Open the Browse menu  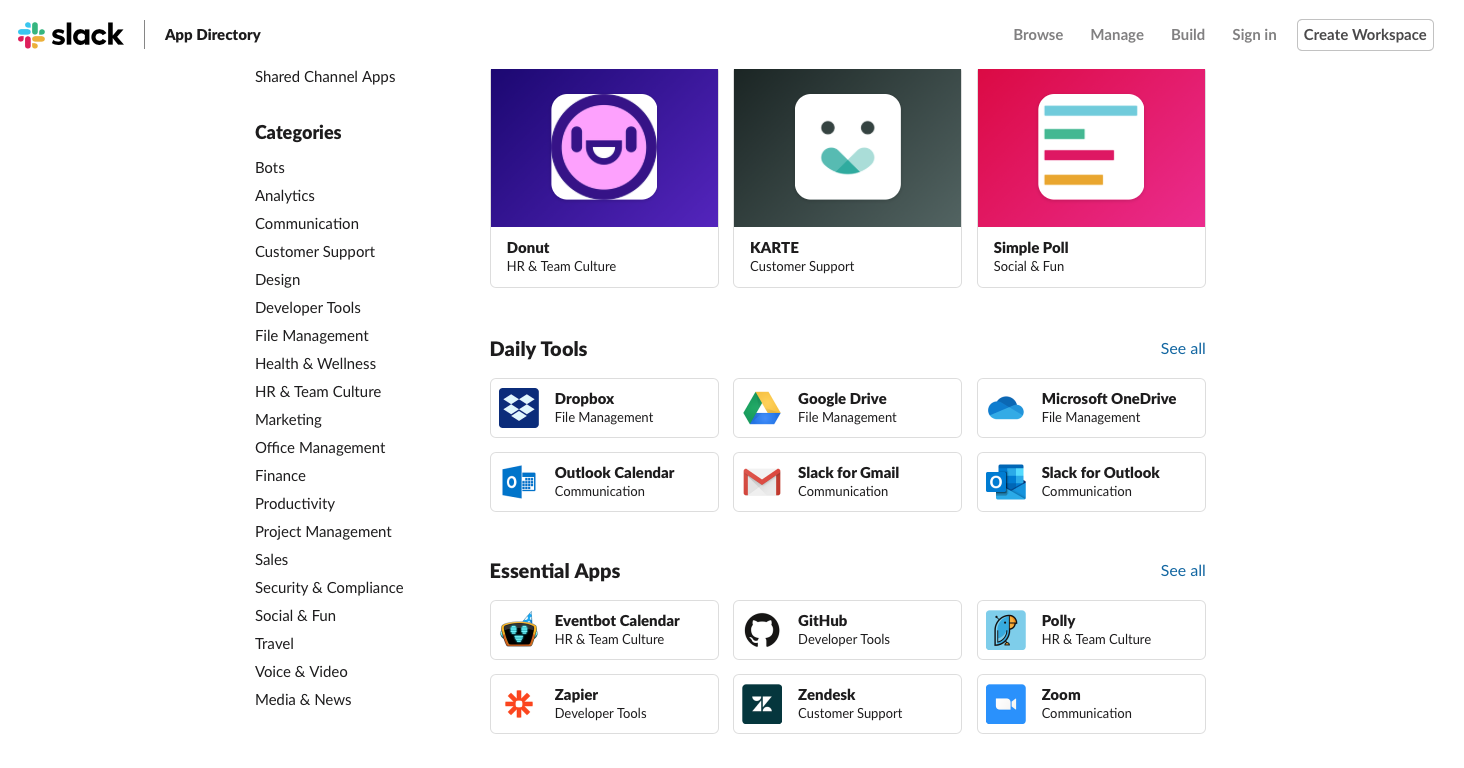click(1038, 35)
